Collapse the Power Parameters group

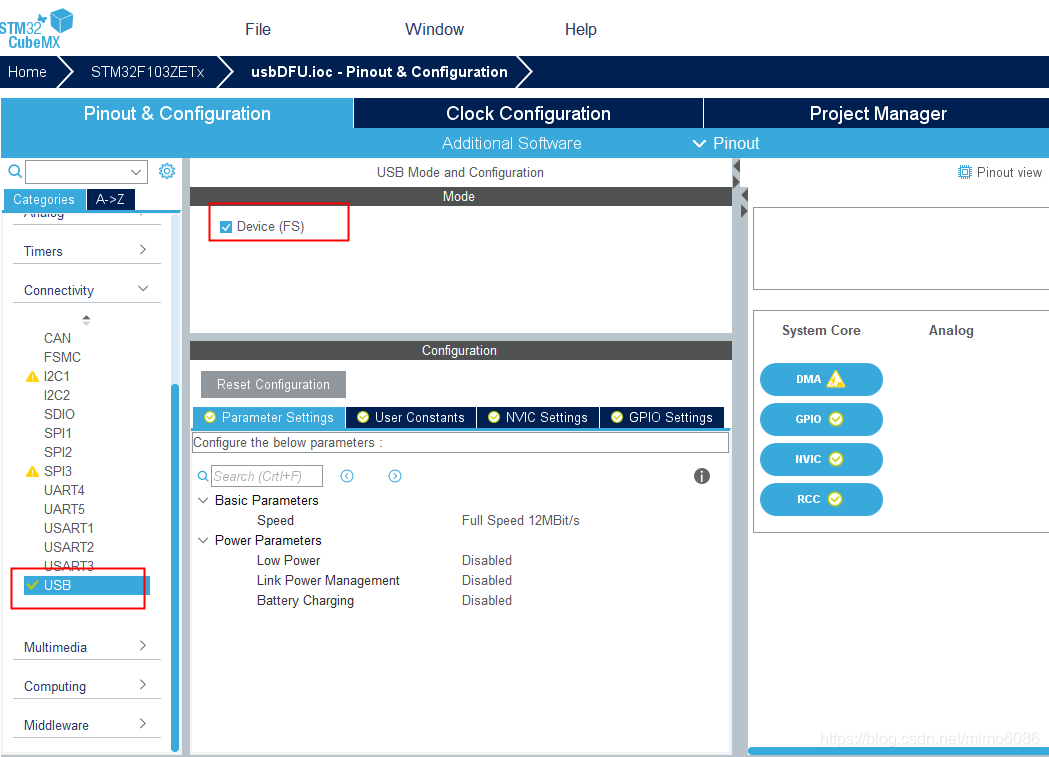[203, 540]
